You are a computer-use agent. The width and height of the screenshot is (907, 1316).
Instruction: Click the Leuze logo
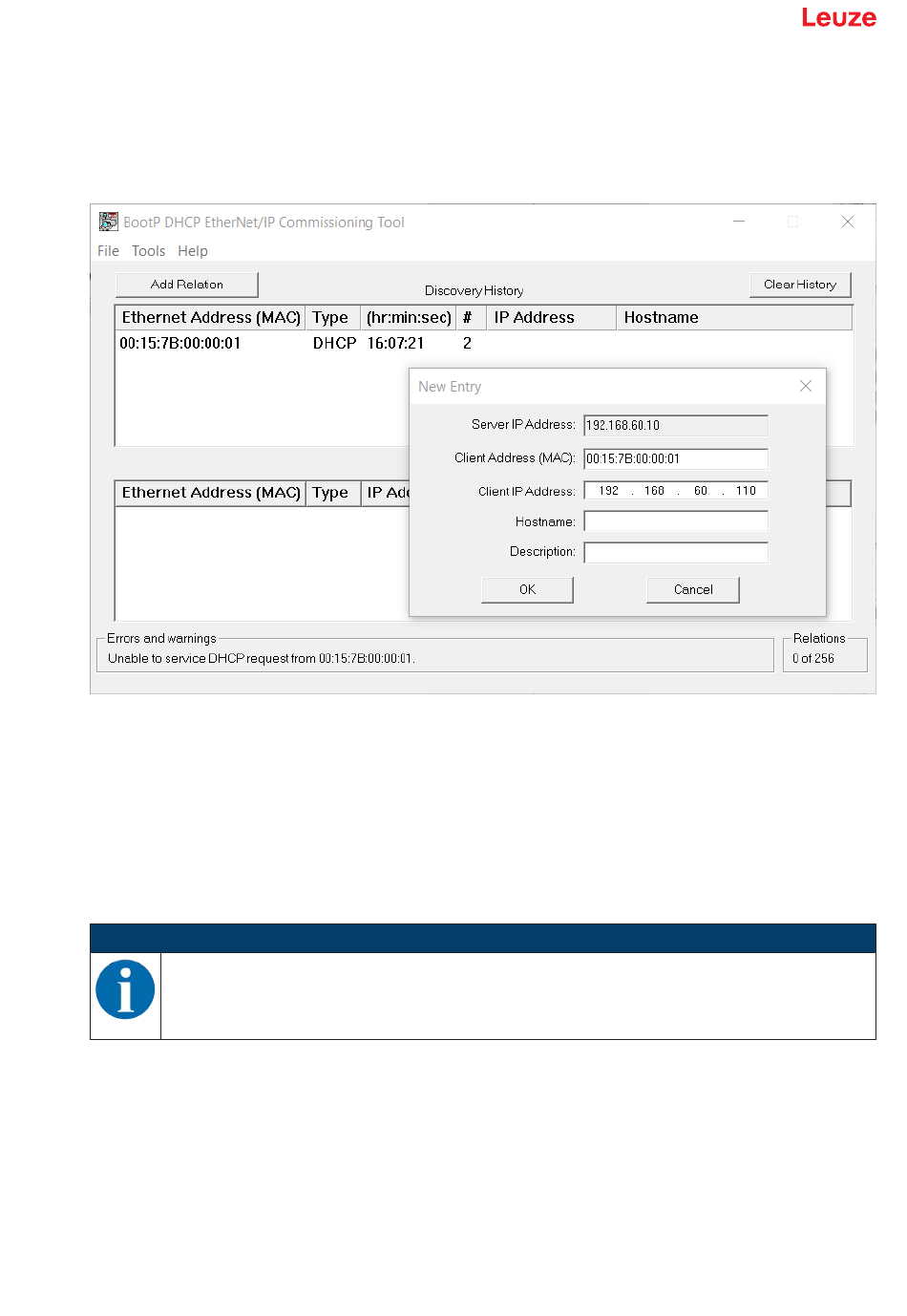(x=838, y=18)
